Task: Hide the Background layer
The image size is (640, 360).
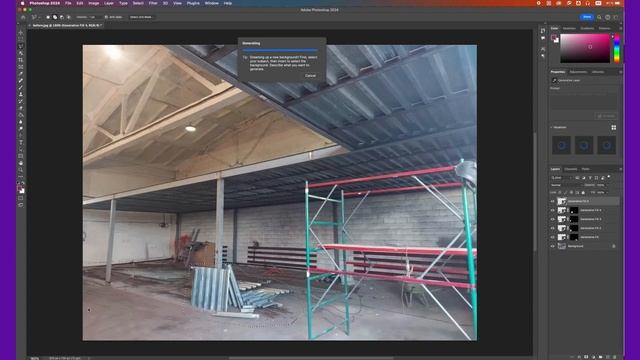Action: pyautogui.click(x=553, y=246)
